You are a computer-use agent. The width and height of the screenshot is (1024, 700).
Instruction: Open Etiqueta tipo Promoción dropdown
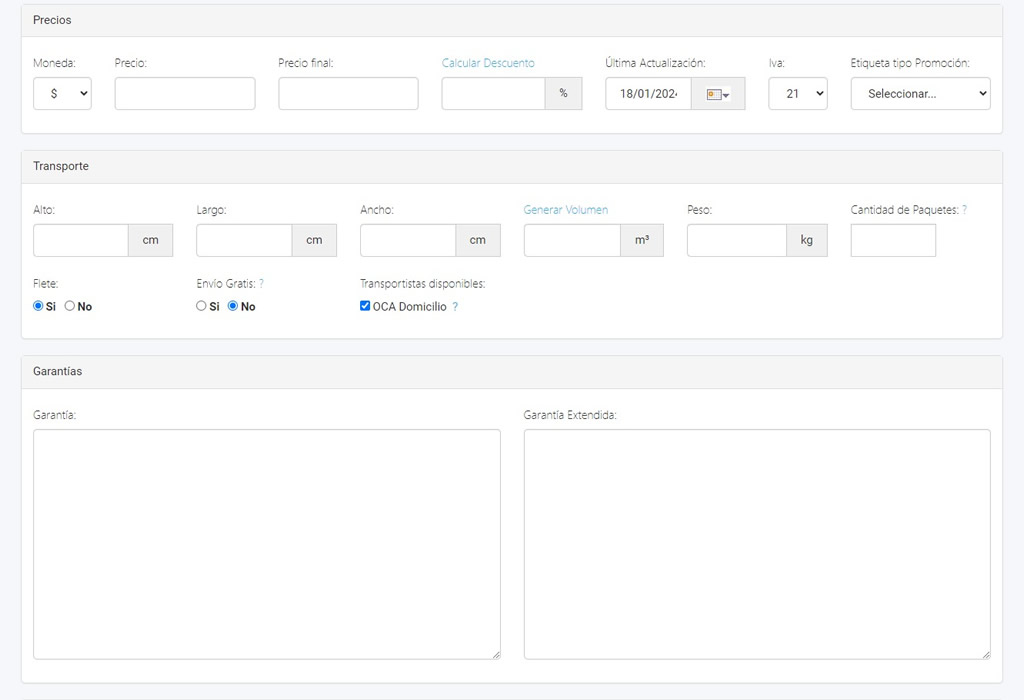(920, 94)
